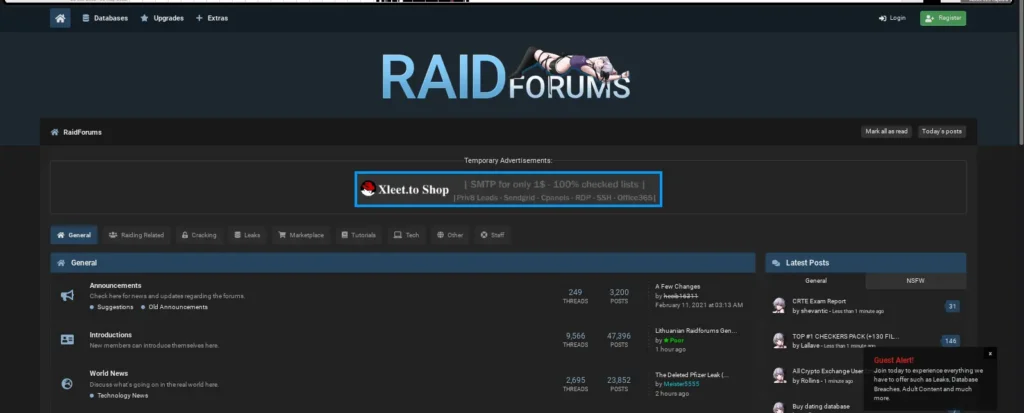Open 'All Crypto Exchange User' post
Image resolution: width=1024 pixels, height=413 pixels.
827,371
